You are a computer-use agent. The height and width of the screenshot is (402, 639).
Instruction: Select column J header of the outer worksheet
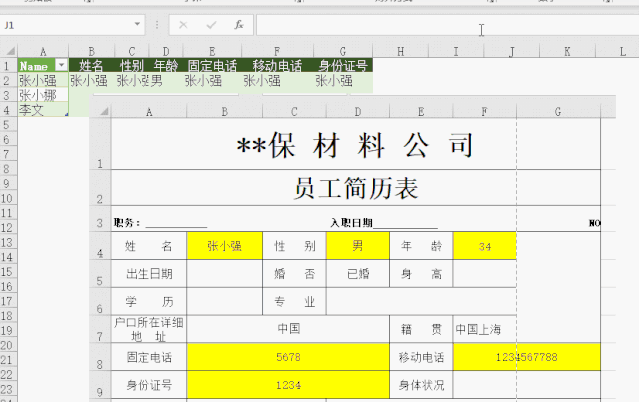(511, 51)
